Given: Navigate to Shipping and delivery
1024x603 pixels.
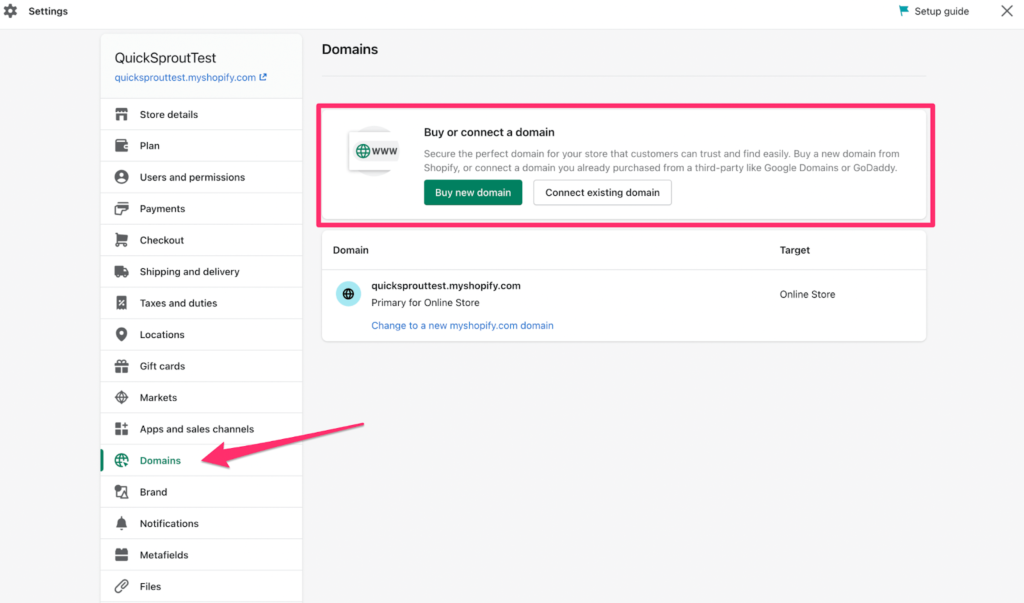Looking at the screenshot, I should pos(201,271).
